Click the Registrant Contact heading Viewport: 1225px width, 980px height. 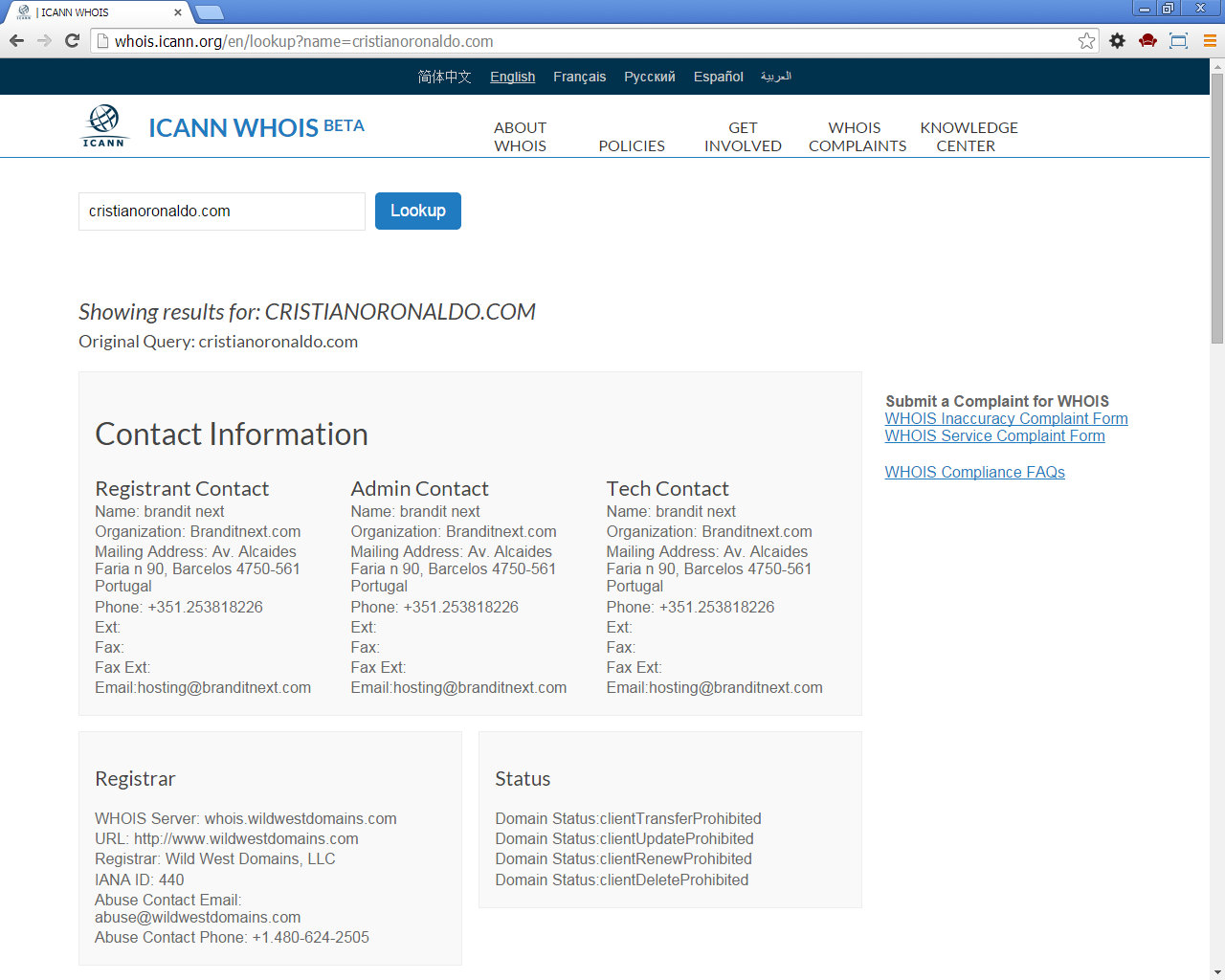click(x=182, y=488)
